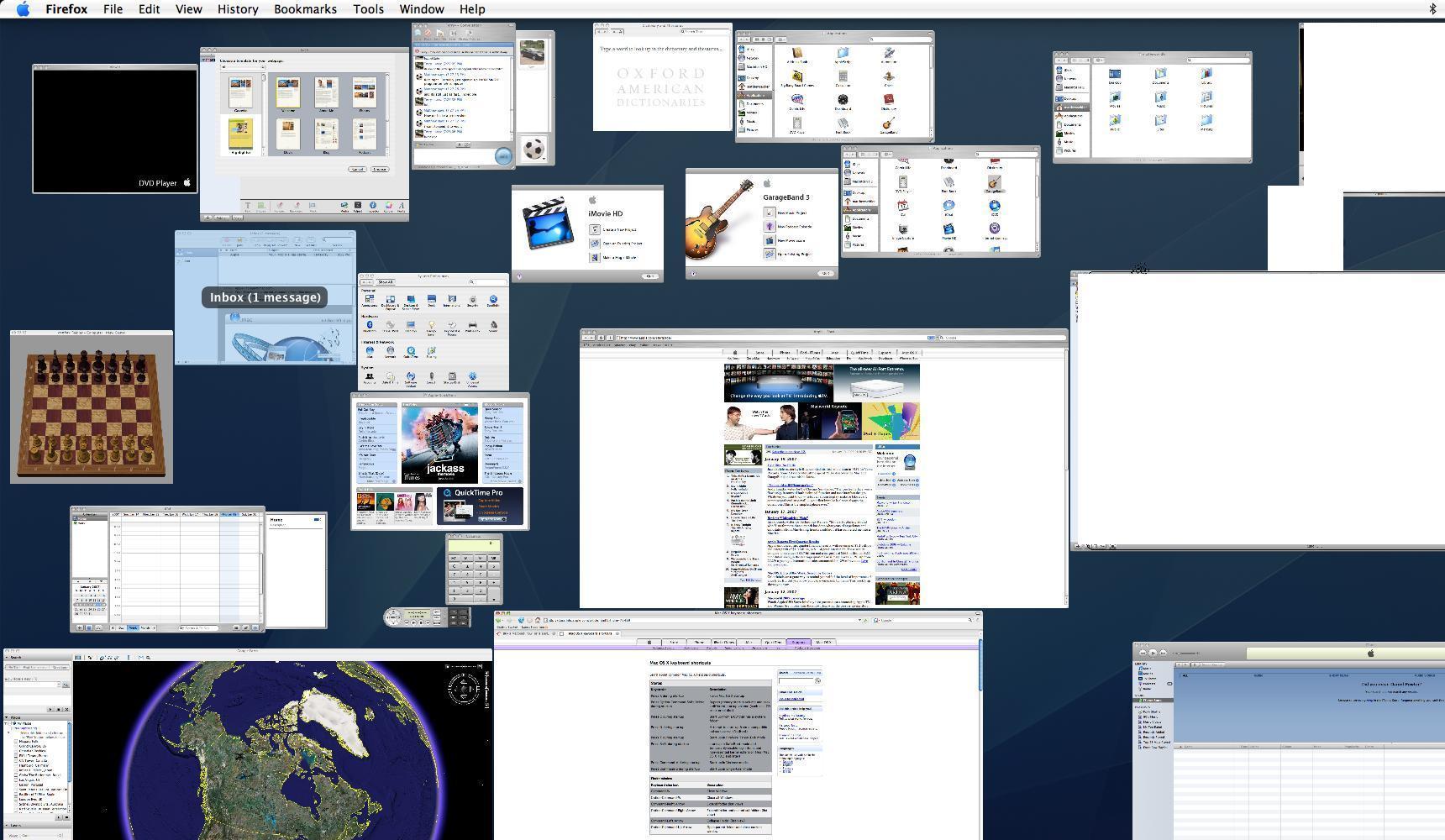
Task: Click Dashboard icon in top Applications Finder window
Action: [x=843, y=102]
